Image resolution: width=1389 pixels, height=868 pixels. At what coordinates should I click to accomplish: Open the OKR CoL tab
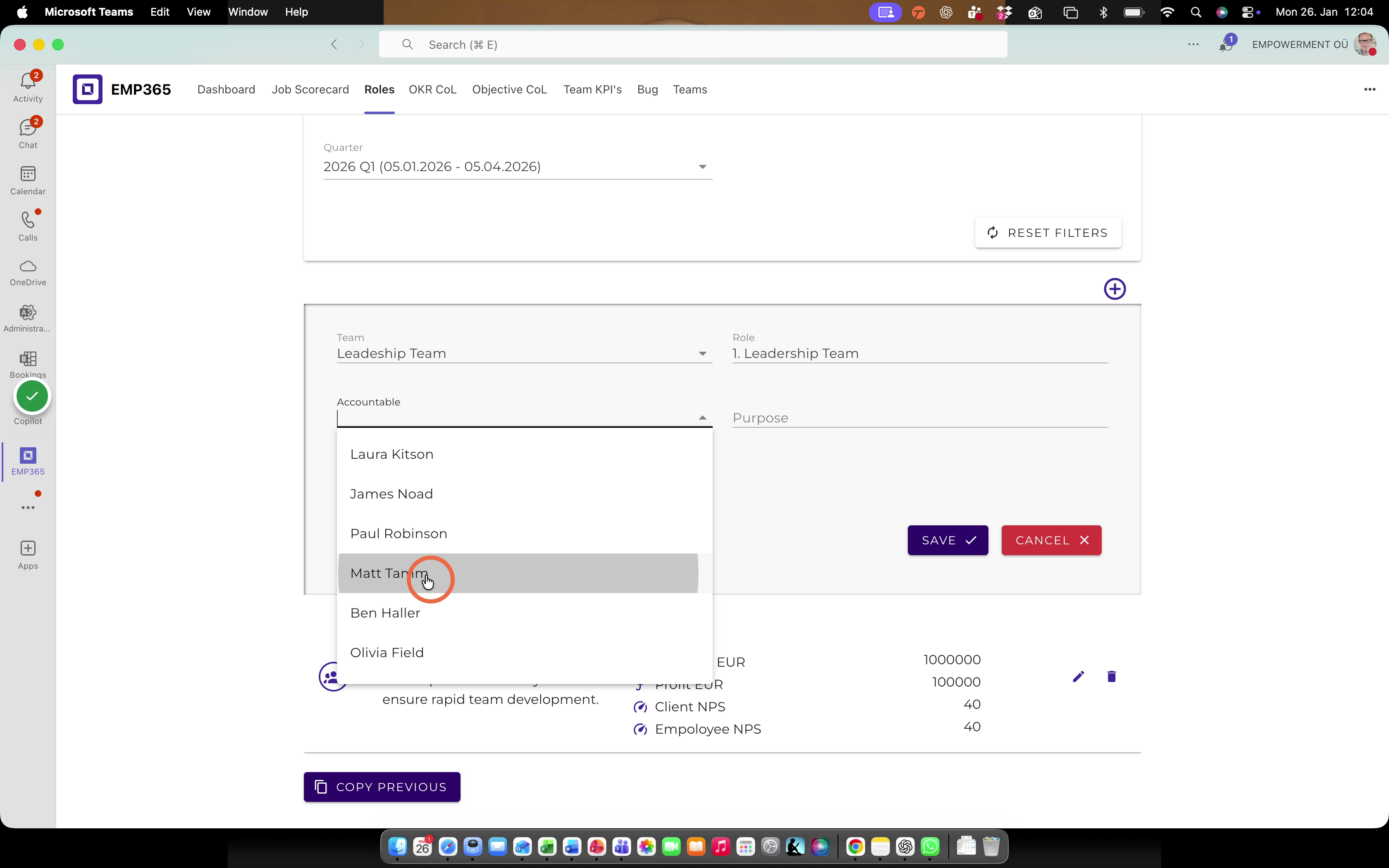point(432,90)
